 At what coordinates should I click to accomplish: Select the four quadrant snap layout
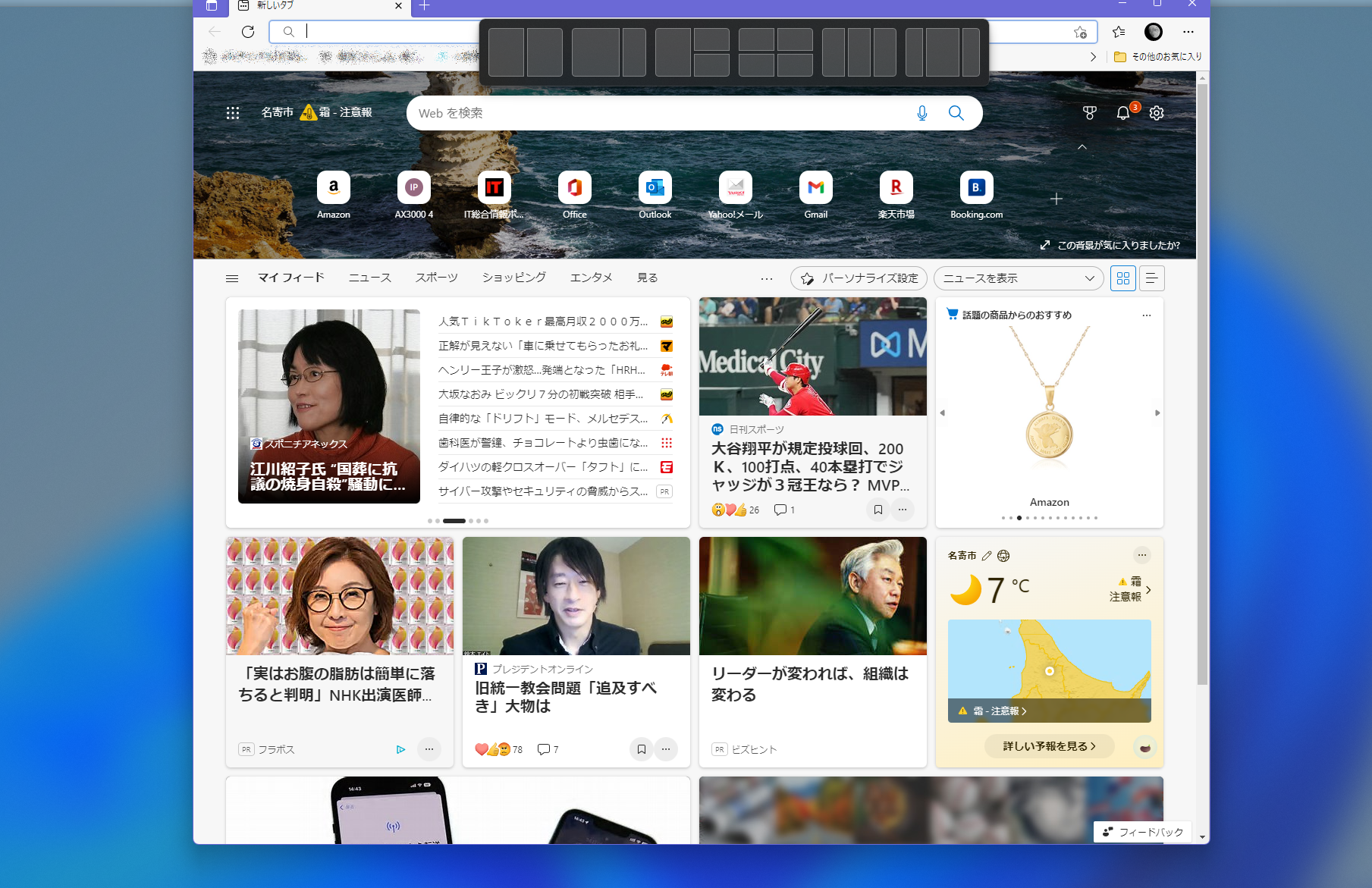[x=776, y=52]
